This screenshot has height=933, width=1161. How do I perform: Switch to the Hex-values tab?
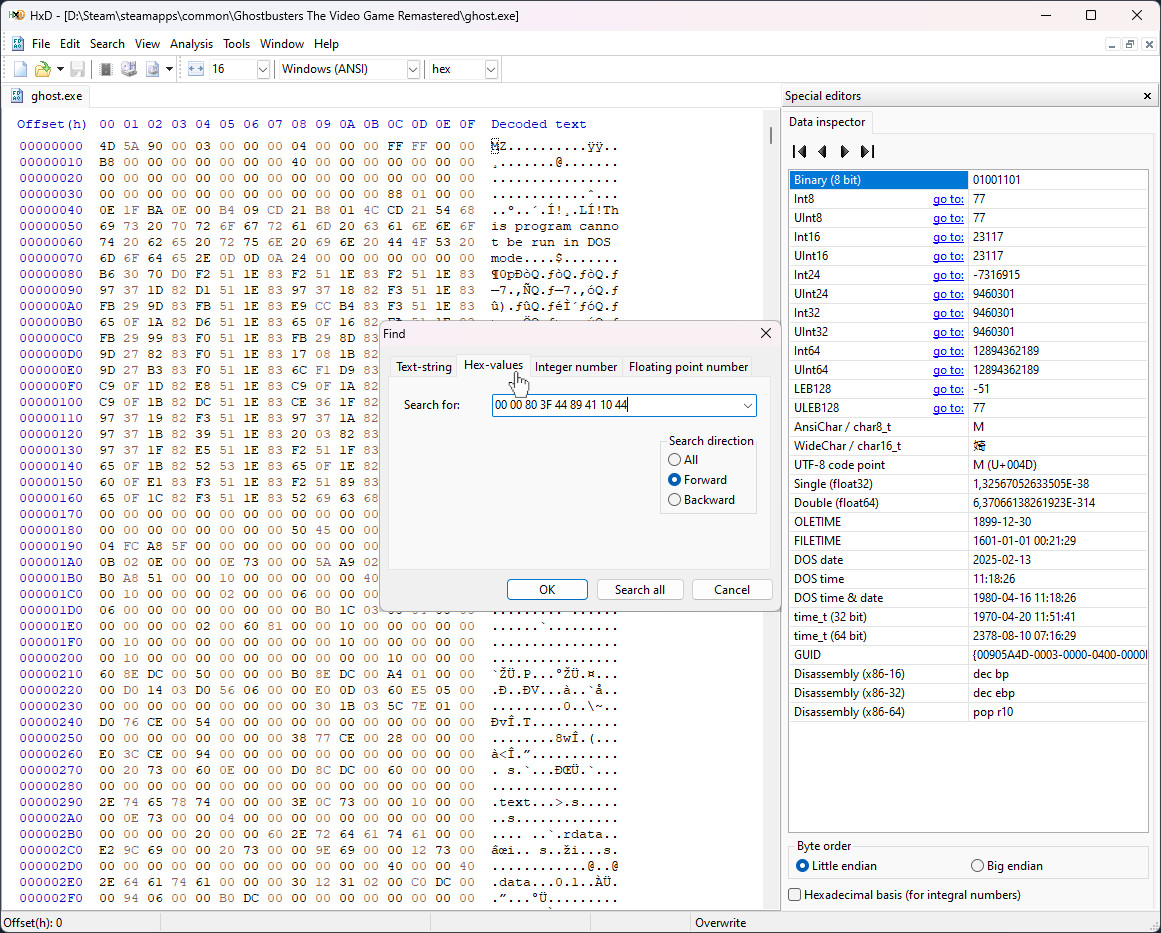493,365
